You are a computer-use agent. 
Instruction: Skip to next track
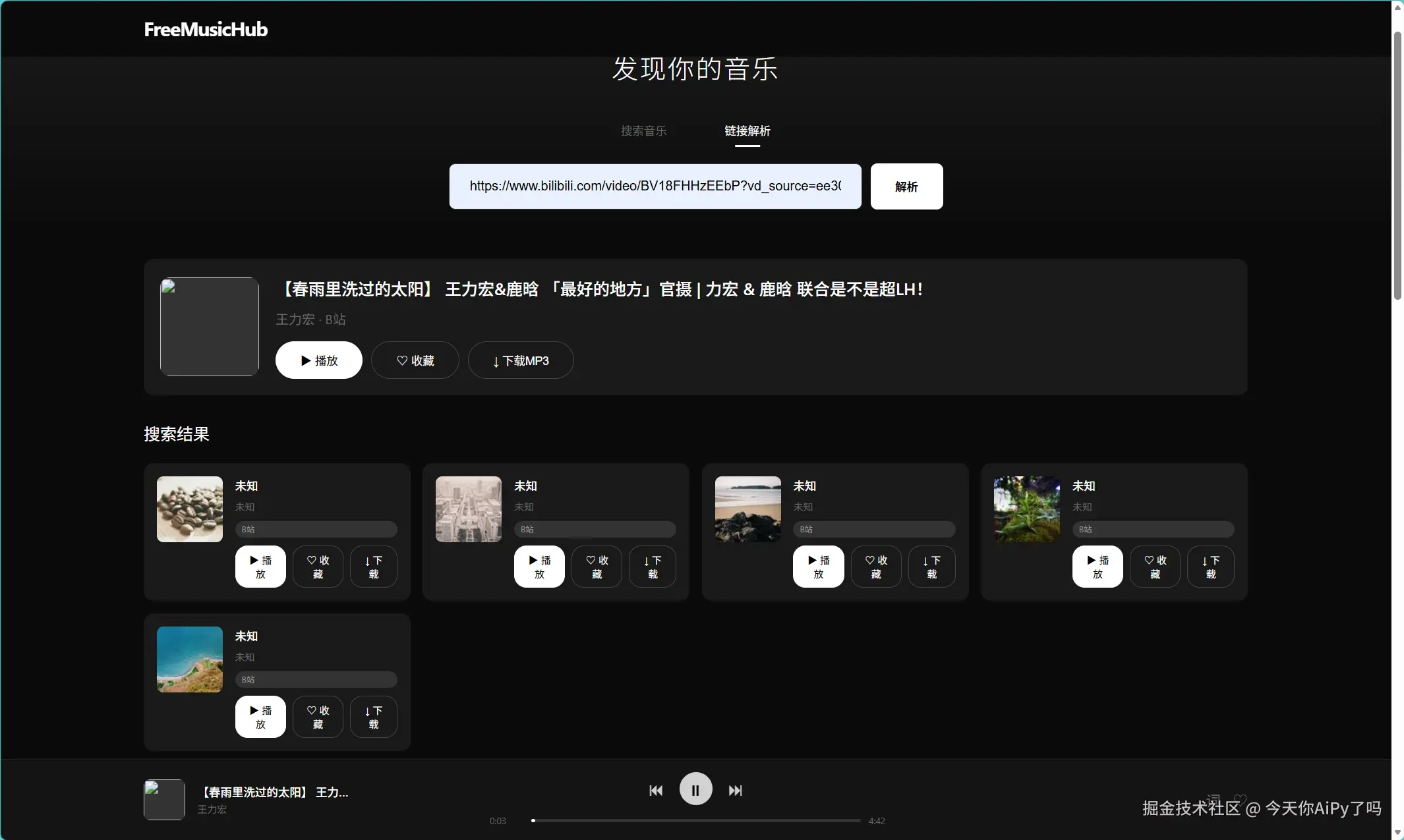[x=735, y=790]
